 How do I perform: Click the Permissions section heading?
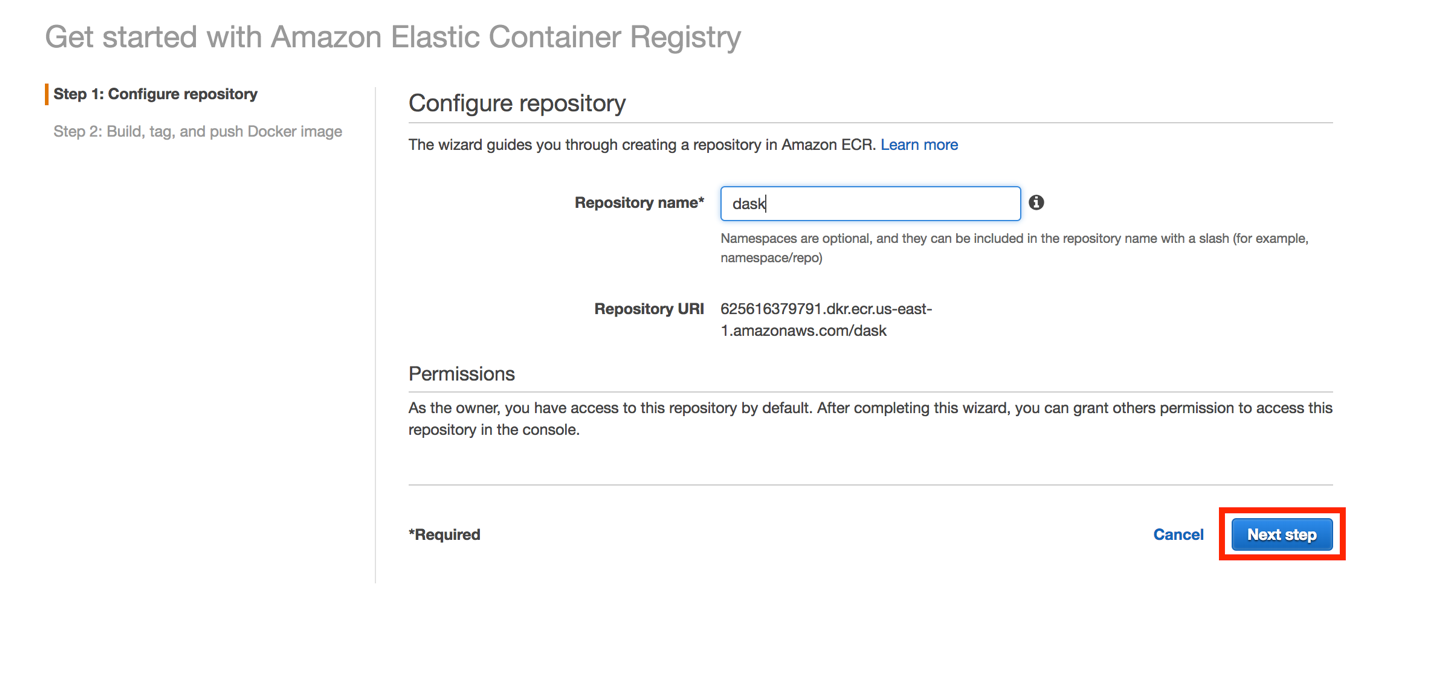(x=462, y=374)
